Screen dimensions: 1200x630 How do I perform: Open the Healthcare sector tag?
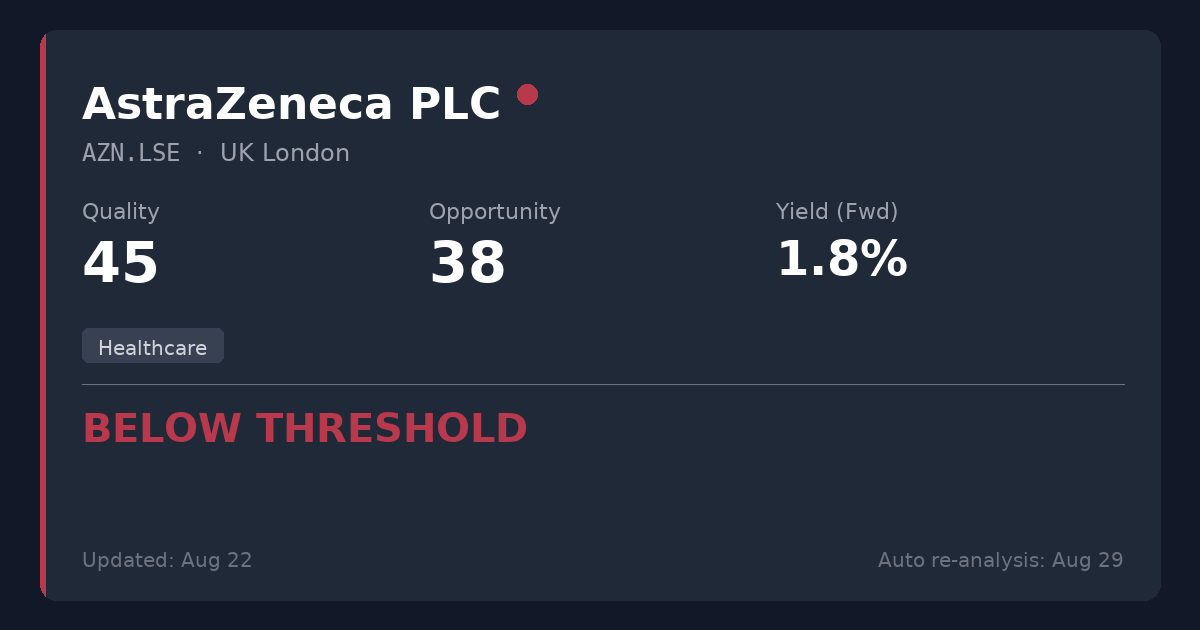tap(153, 346)
